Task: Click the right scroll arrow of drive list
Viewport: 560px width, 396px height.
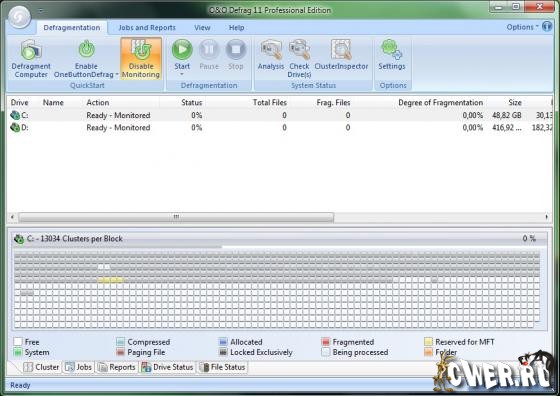Action: tap(547, 217)
